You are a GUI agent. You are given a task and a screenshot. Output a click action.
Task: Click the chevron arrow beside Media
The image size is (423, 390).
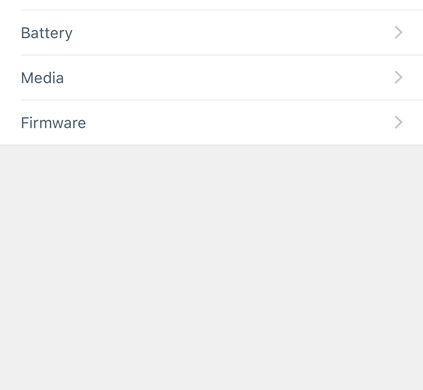pyautogui.click(x=398, y=77)
